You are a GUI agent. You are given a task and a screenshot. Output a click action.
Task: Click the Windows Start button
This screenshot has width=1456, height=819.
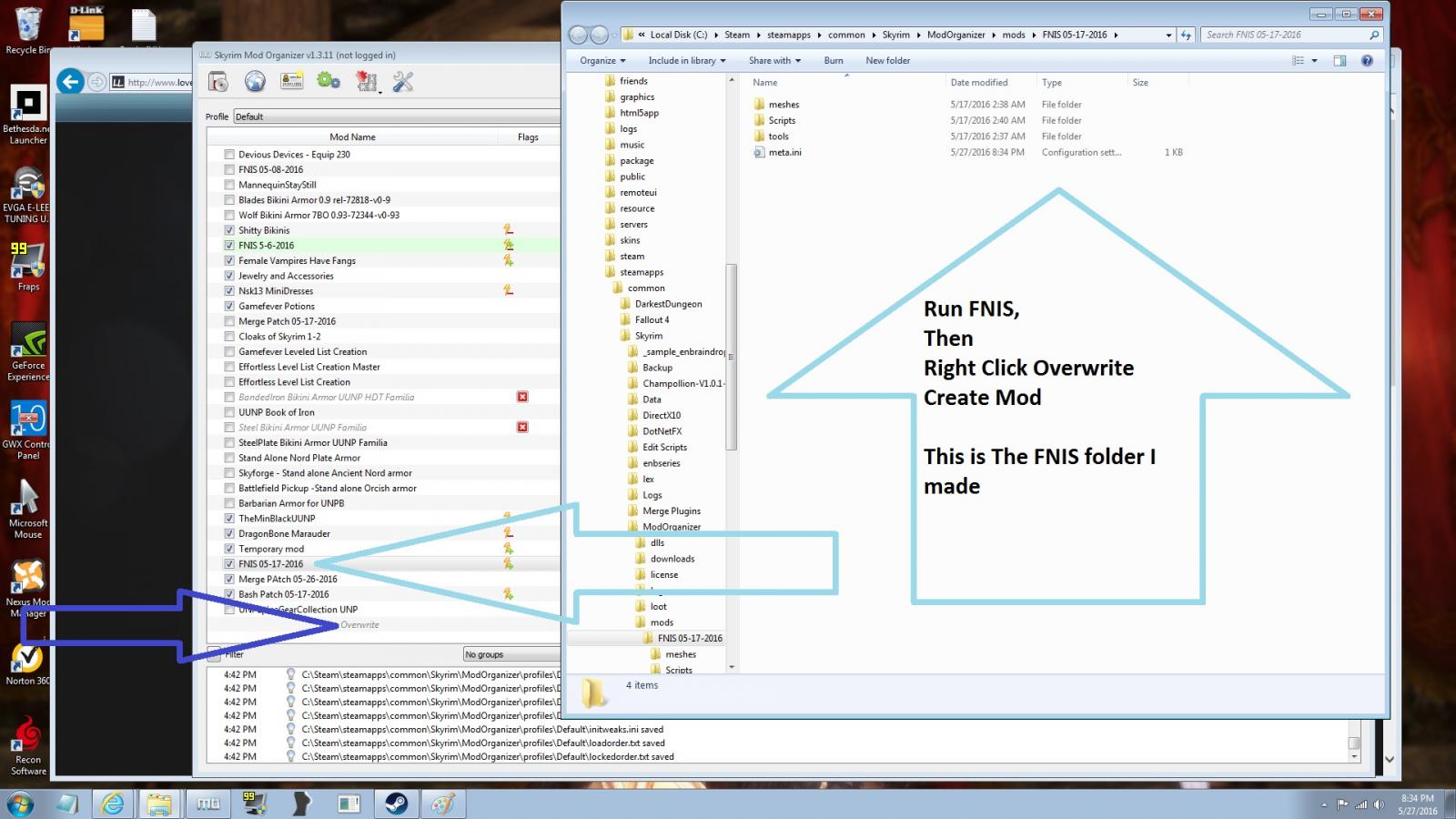coord(20,804)
